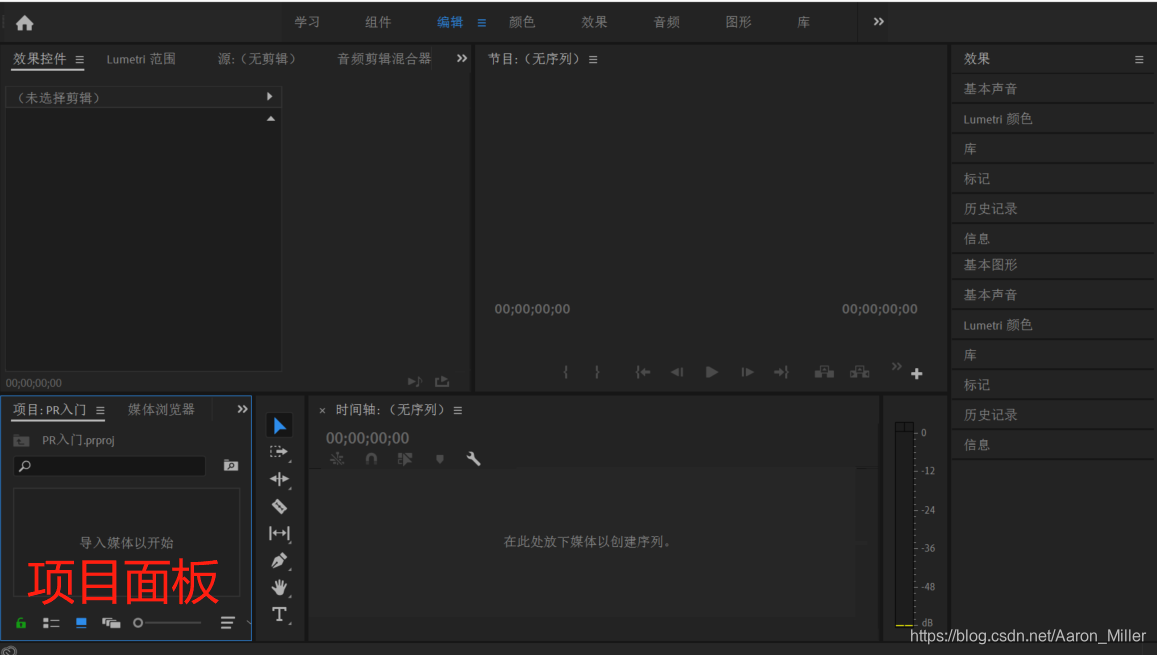Switch project panel to list view
The image size is (1157, 655).
pos(51,623)
